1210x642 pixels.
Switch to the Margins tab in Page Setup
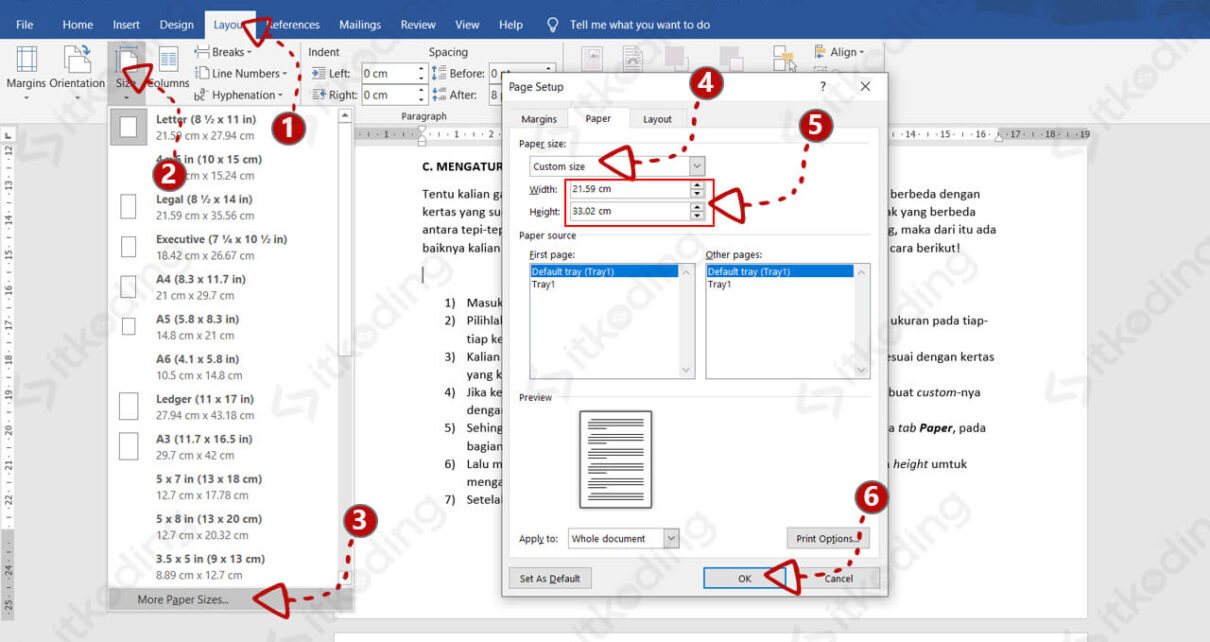coord(539,119)
